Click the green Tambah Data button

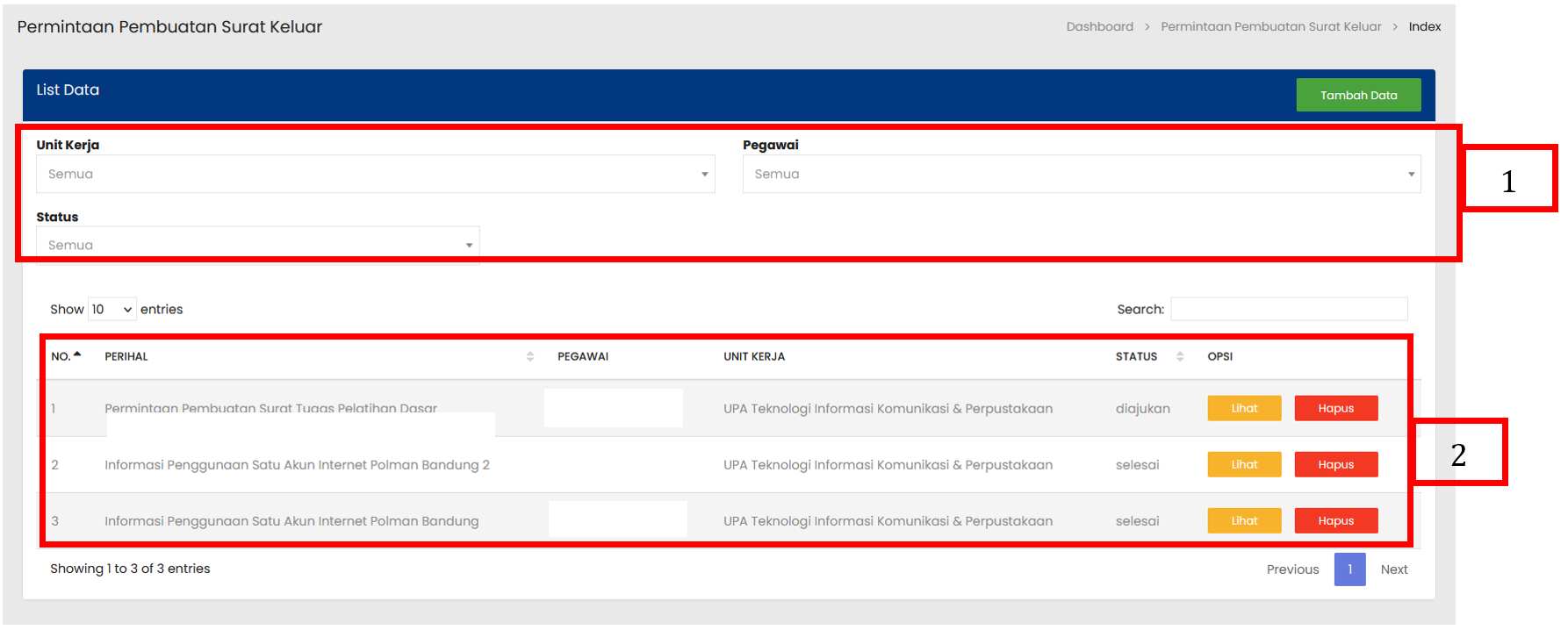click(1357, 95)
